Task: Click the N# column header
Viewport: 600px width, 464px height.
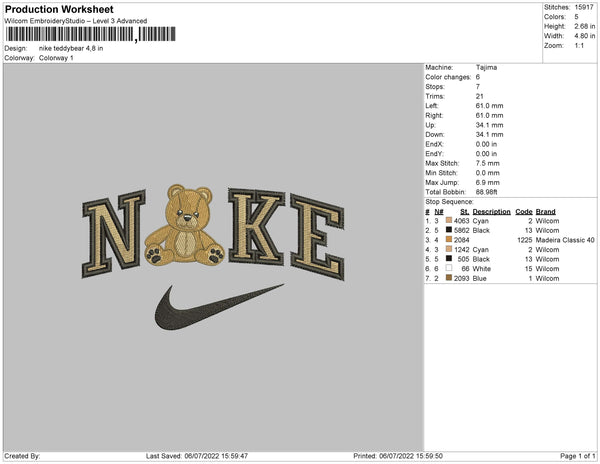Action: coord(439,212)
